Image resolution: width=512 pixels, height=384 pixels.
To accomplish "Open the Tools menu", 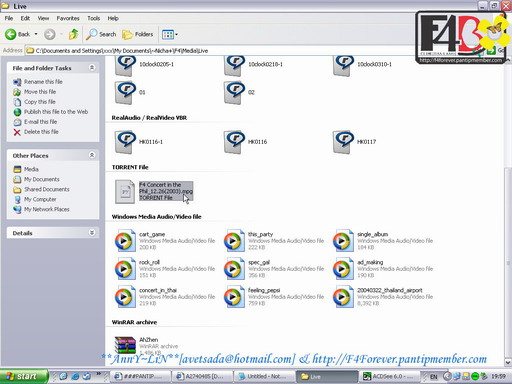I will point(94,18).
